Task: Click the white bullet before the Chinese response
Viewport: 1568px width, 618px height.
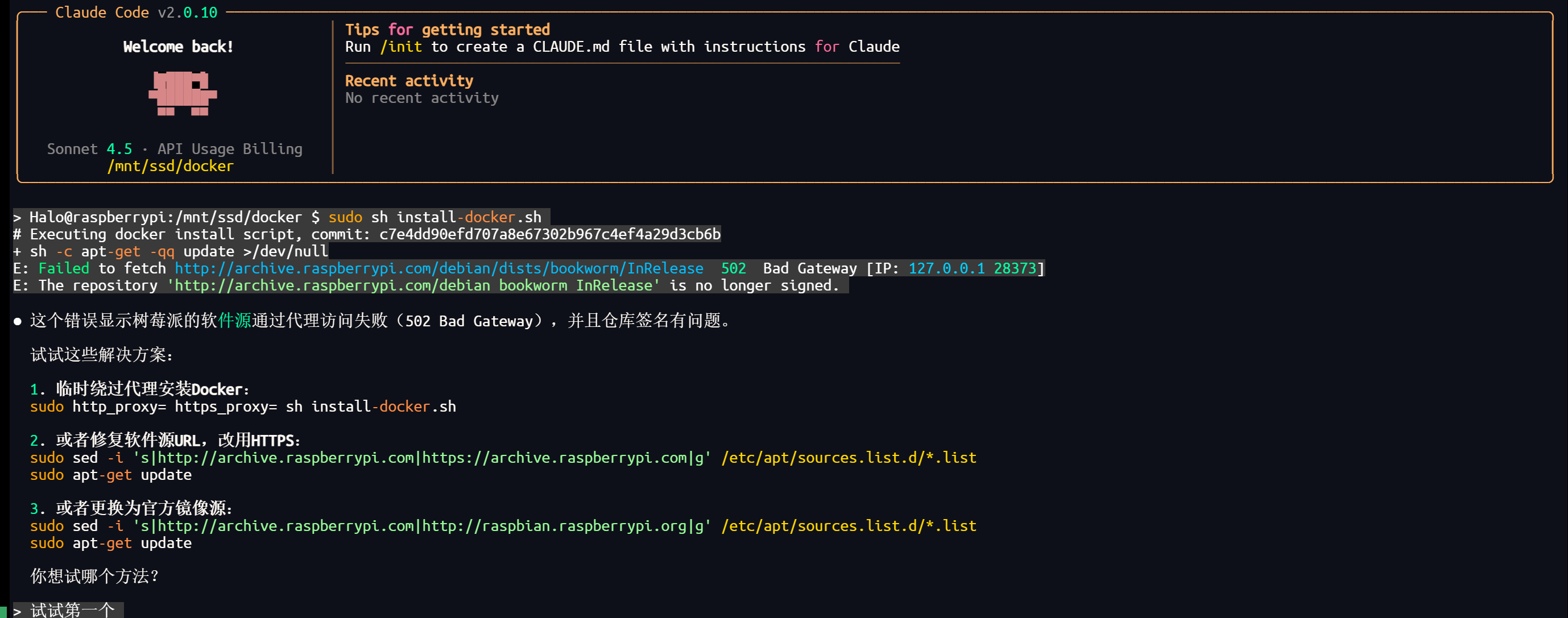Action: tap(18, 321)
